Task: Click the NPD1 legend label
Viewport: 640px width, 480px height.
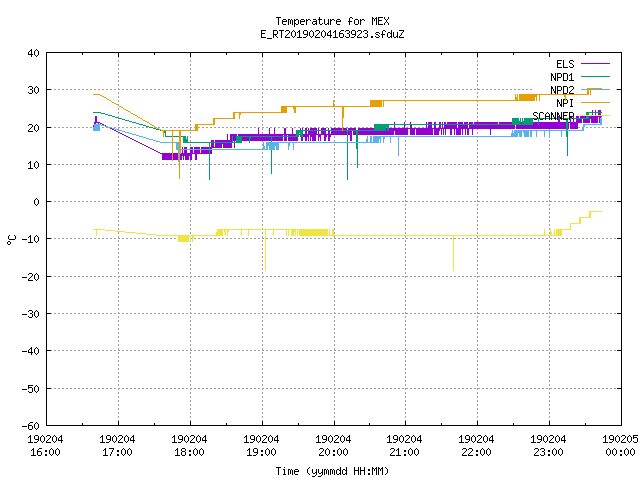Action: tap(562, 77)
